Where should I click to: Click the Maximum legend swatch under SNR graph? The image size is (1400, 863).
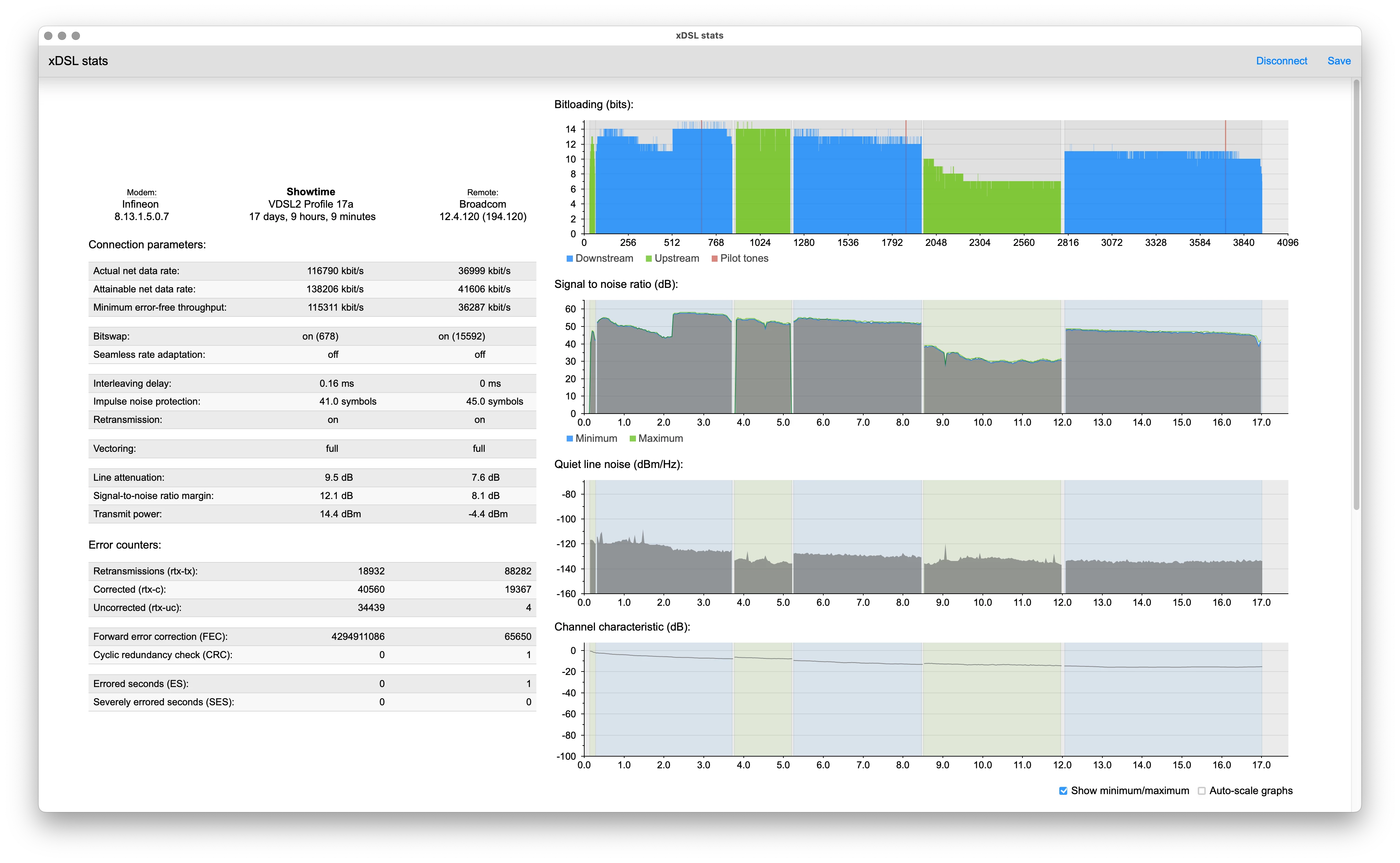pyautogui.click(x=632, y=439)
